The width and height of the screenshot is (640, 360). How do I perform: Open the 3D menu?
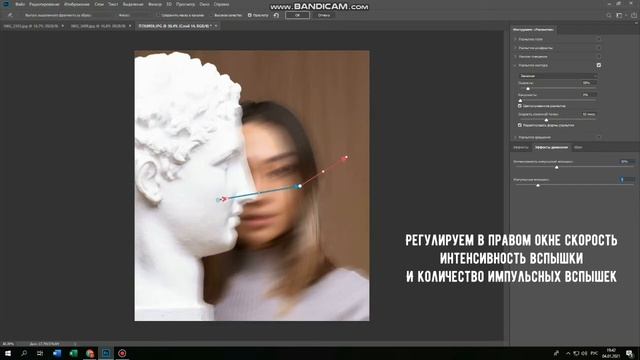(x=169, y=4)
